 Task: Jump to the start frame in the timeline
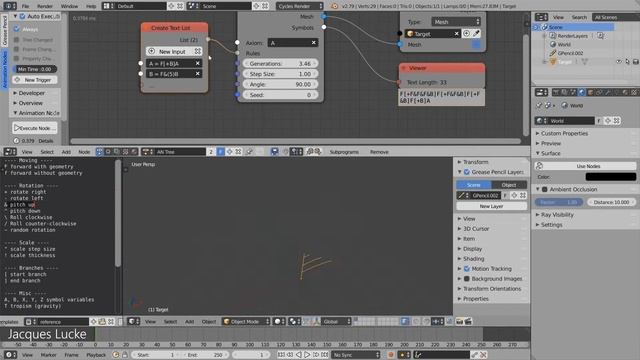(x=281, y=355)
